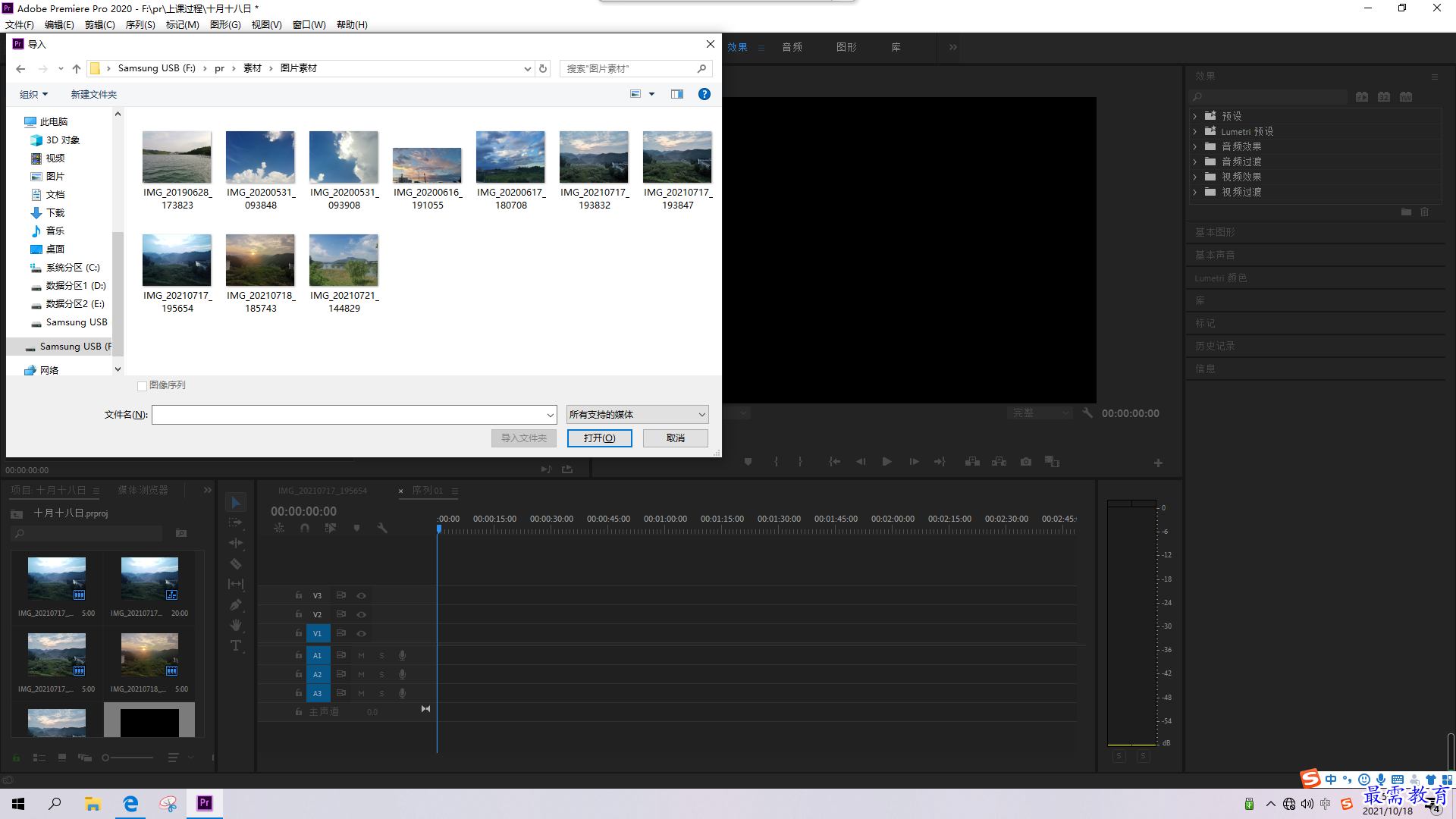Toggle the preview pane icon in dialog
Viewport: 1456px width, 819px height.
coord(677,95)
